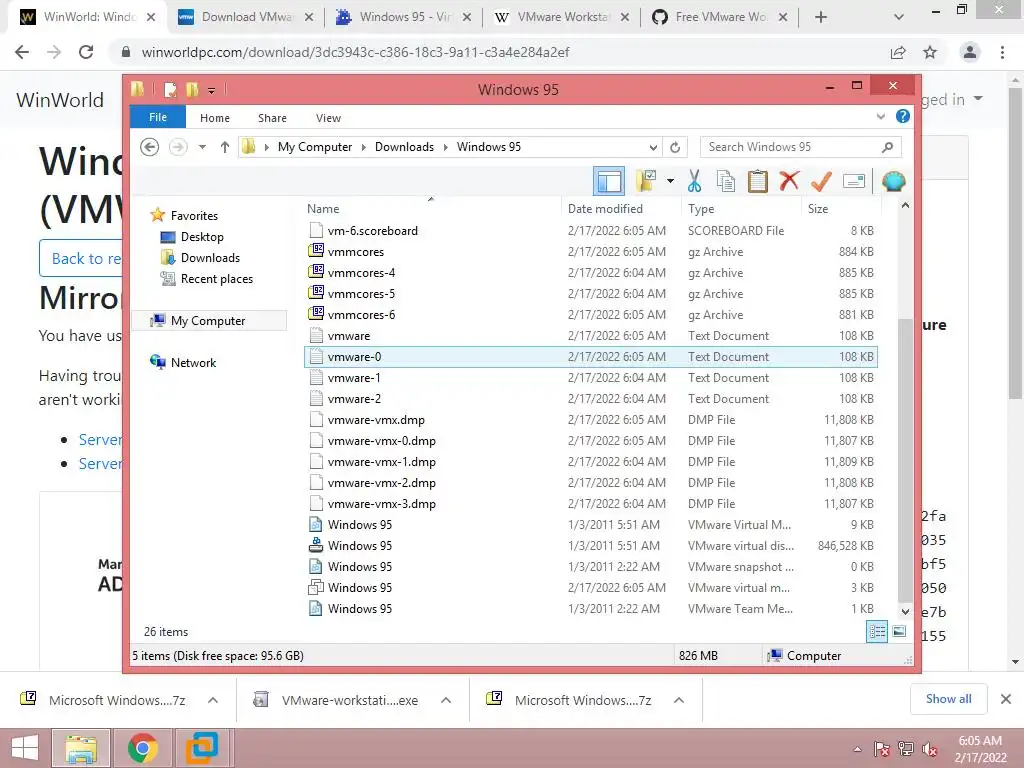Open Quick Access Toolbar customize dropdown
Image resolution: width=1024 pixels, height=768 pixels.
(x=212, y=90)
